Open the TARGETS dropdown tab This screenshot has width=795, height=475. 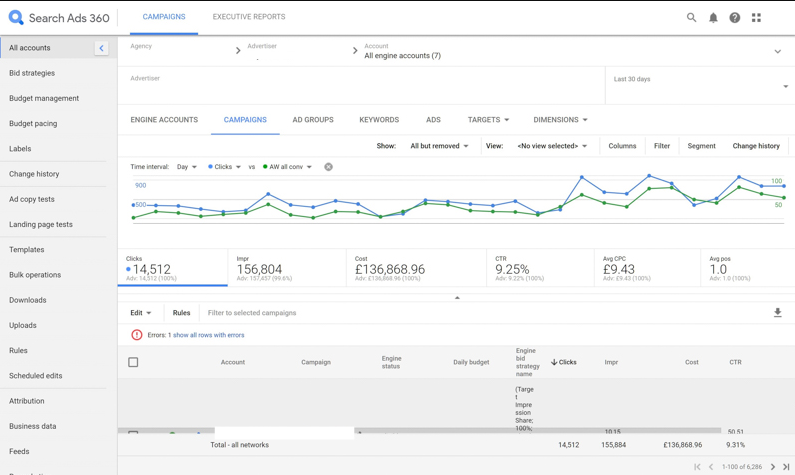488,120
